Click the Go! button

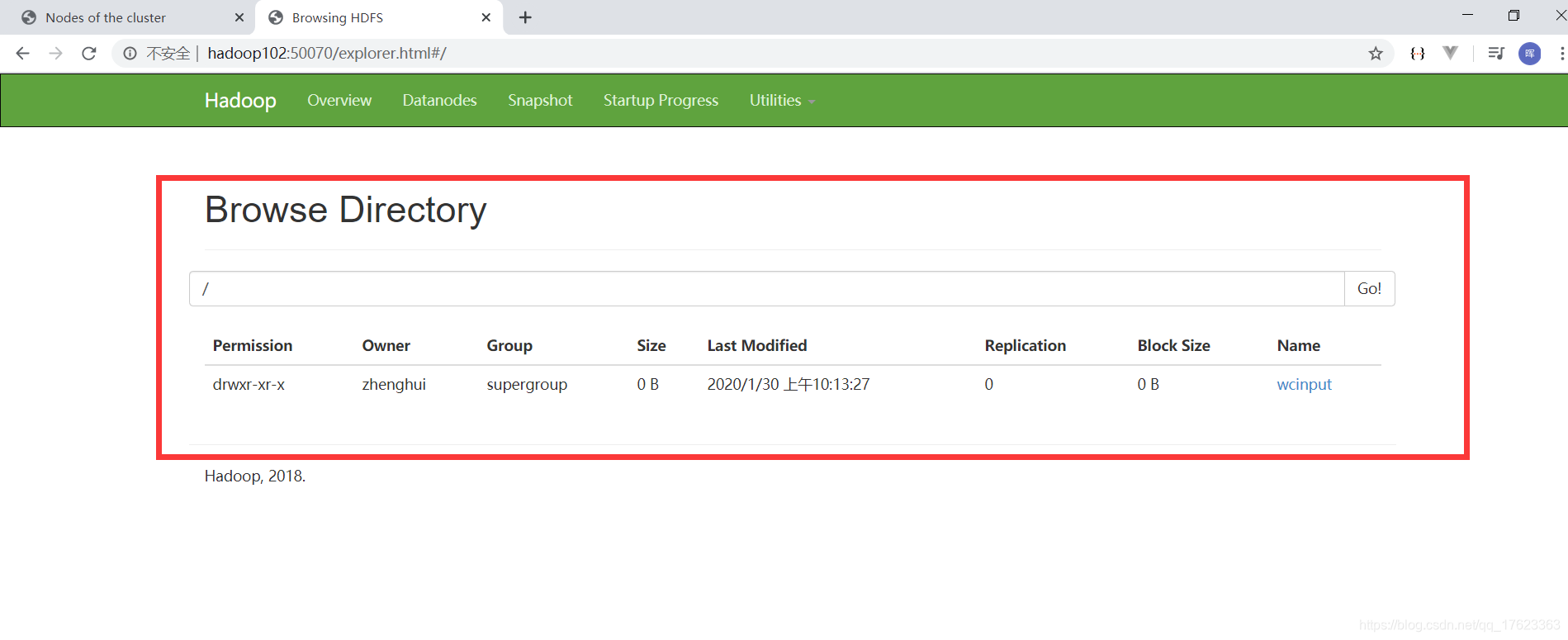tap(1369, 289)
